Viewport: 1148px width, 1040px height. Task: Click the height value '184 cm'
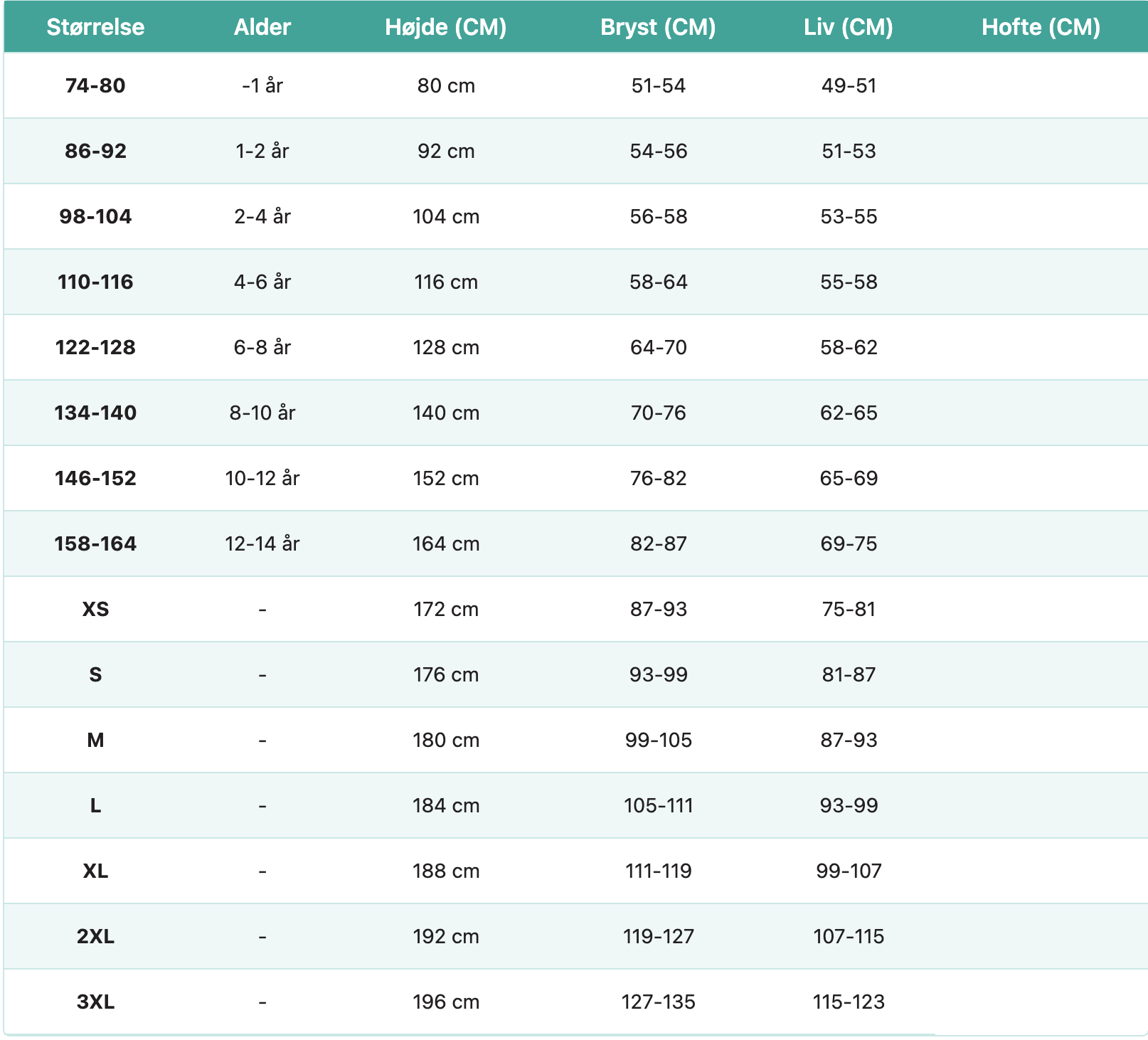tap(446, 805)
